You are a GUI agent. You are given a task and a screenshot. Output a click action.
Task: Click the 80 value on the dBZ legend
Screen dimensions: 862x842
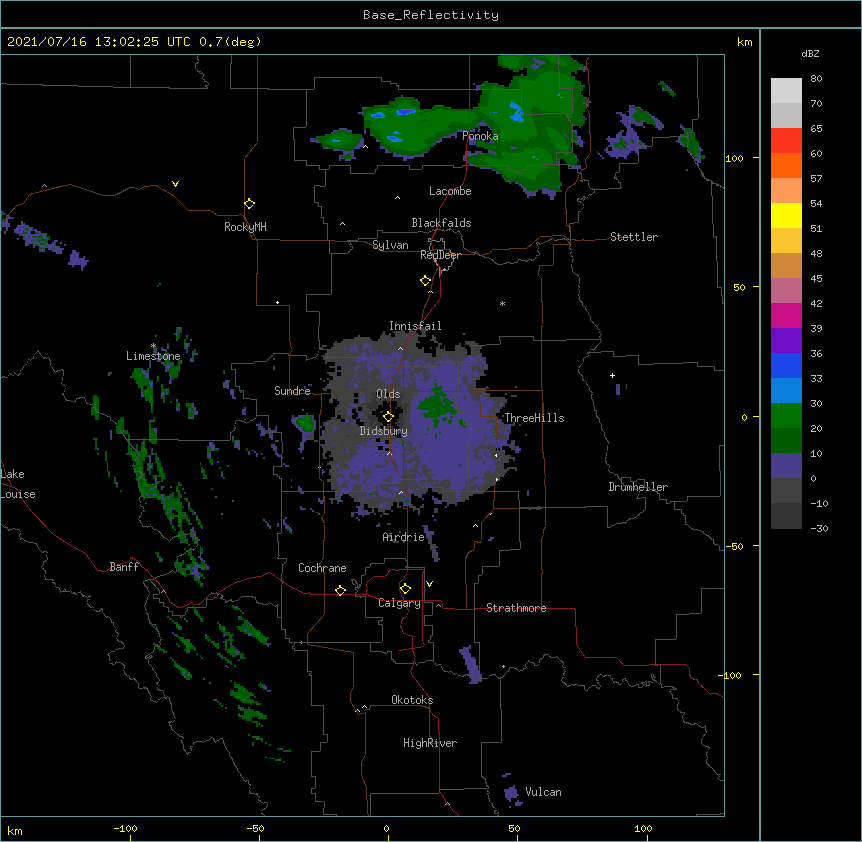[816, 79]
